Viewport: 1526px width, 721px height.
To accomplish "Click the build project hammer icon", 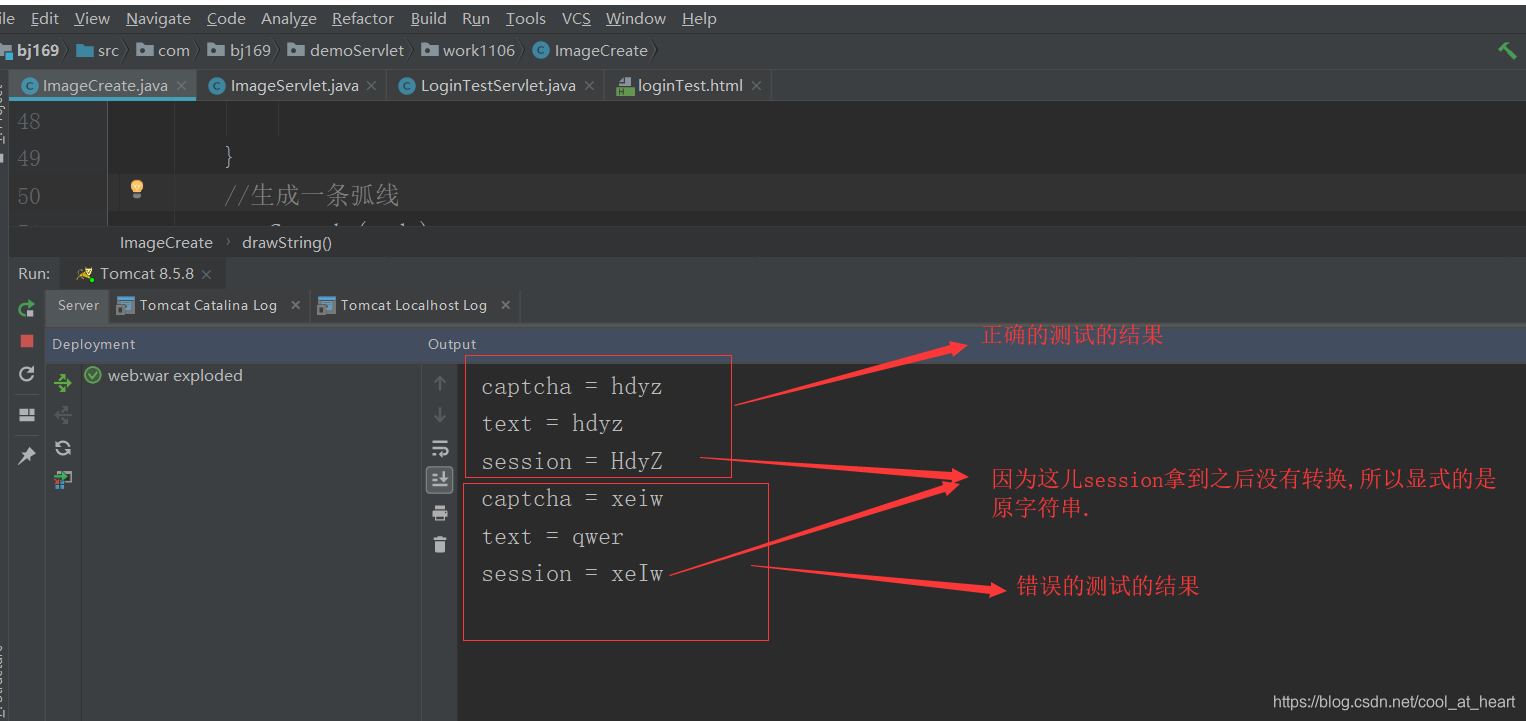I will pos(1507,50).
